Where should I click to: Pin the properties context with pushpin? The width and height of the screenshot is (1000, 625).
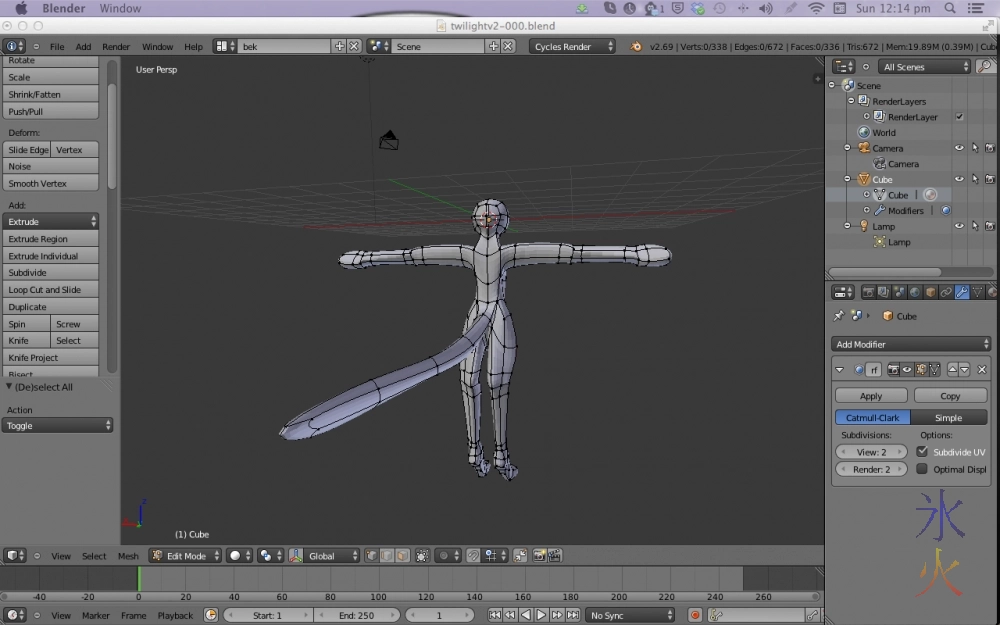click(x=839, y=316)
